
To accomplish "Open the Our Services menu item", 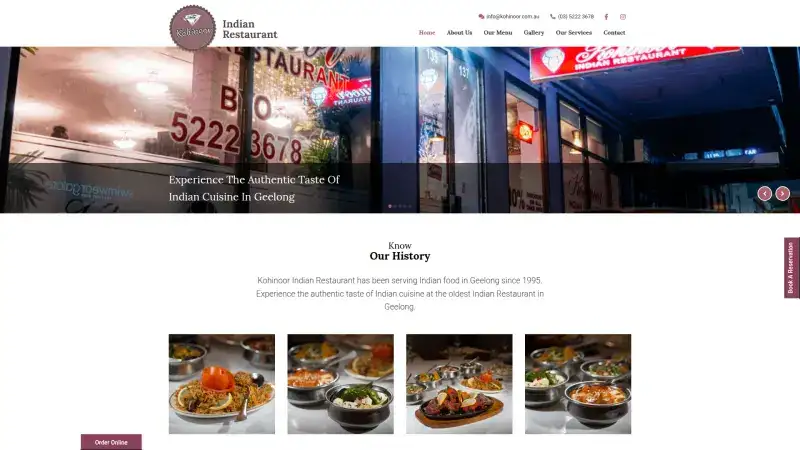I will [573, 33].
